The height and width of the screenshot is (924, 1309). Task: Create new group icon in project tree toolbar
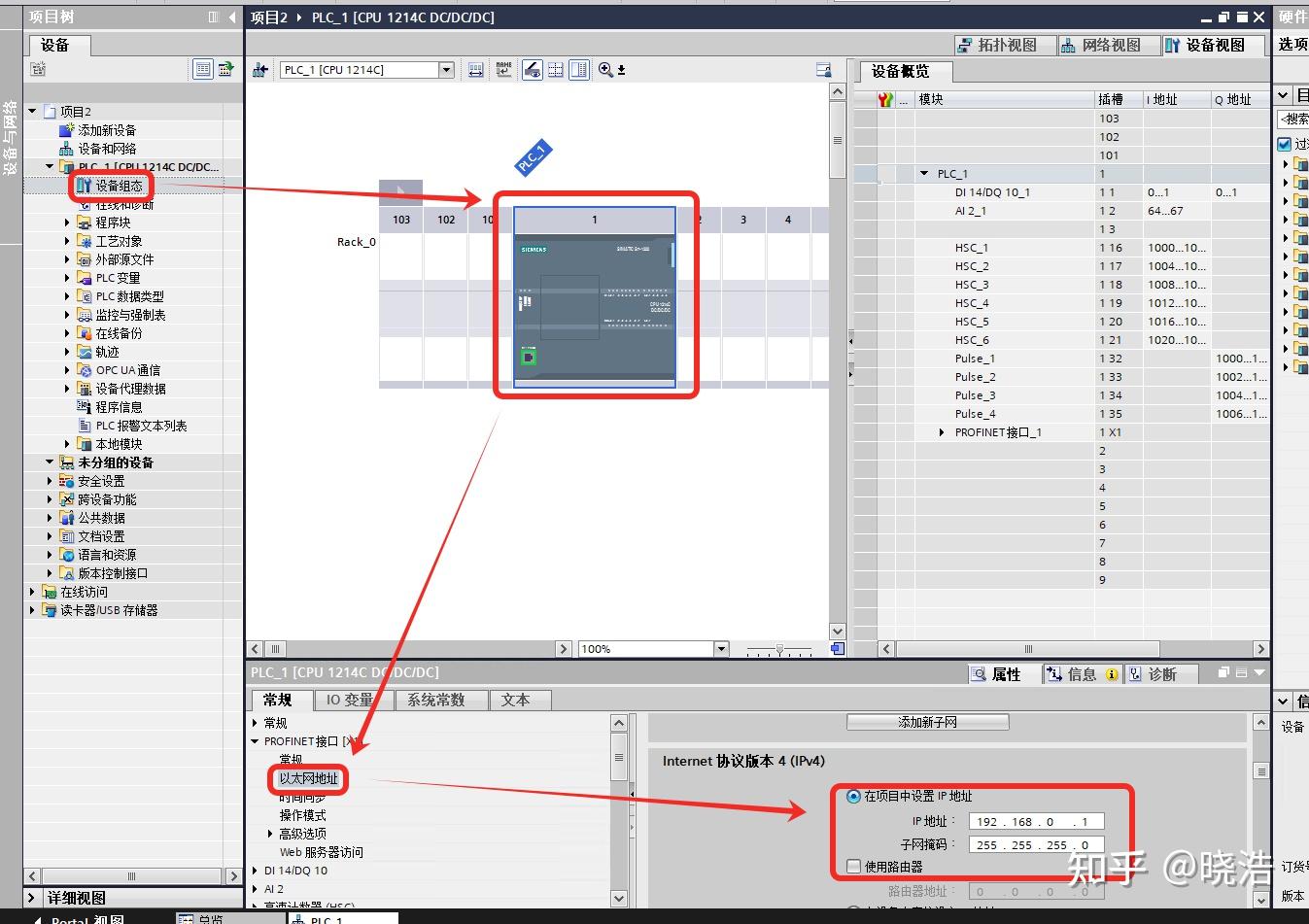pos(38,69)
